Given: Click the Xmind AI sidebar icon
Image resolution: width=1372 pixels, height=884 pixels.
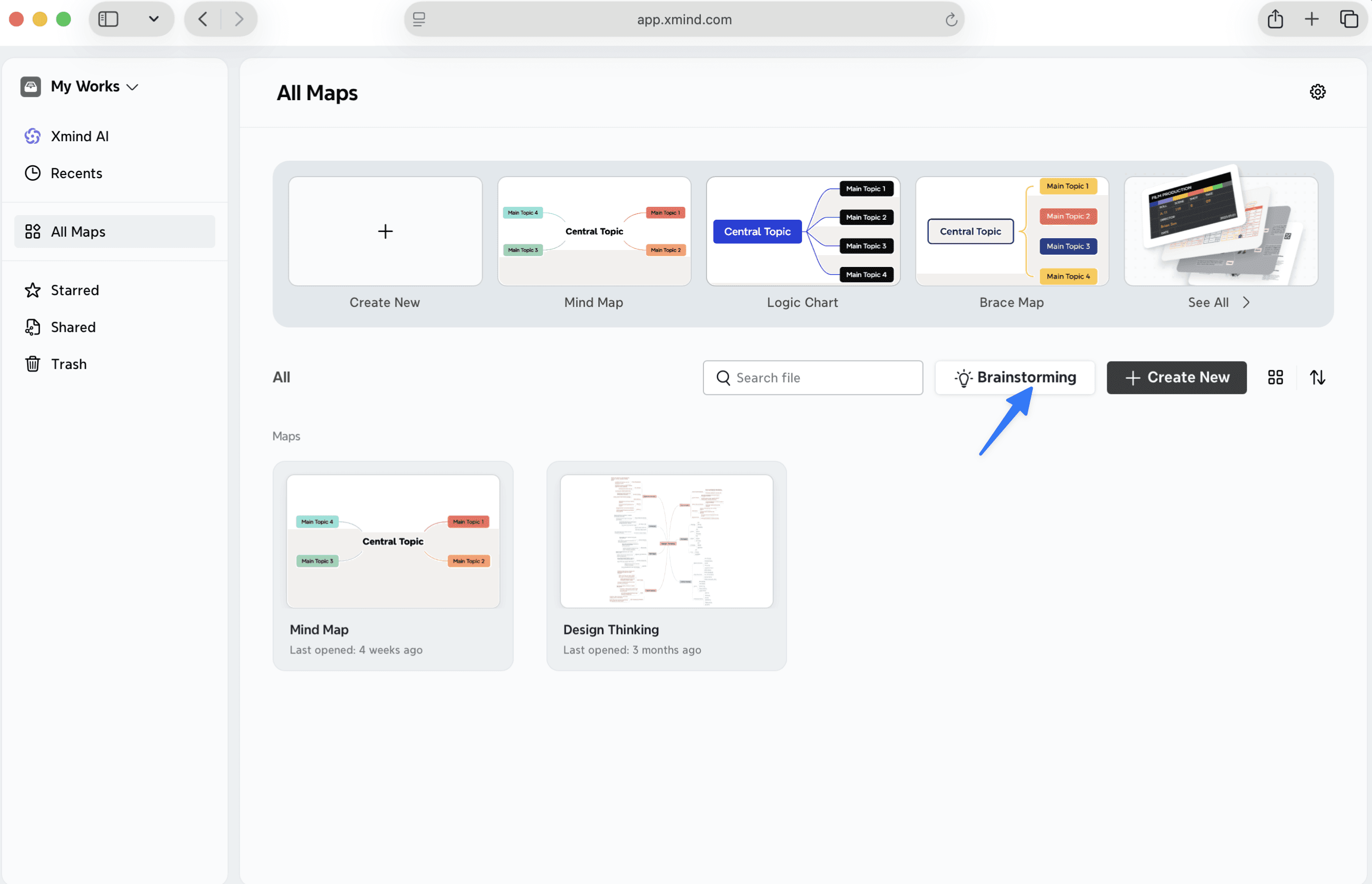Looking at the screenshot, I should pos(33,136).
